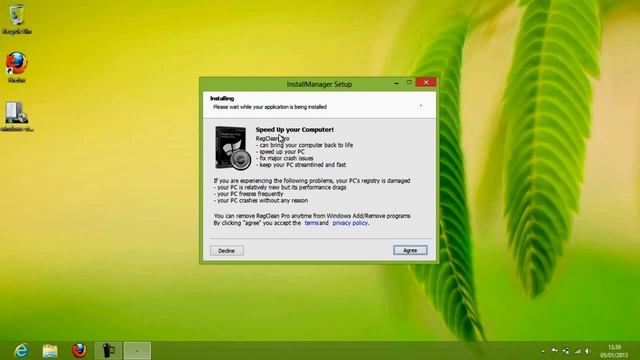Open the volume speaker icon
Image resolution: width=640 pixels, height=360 pixels.
click(x=588, y=351)
